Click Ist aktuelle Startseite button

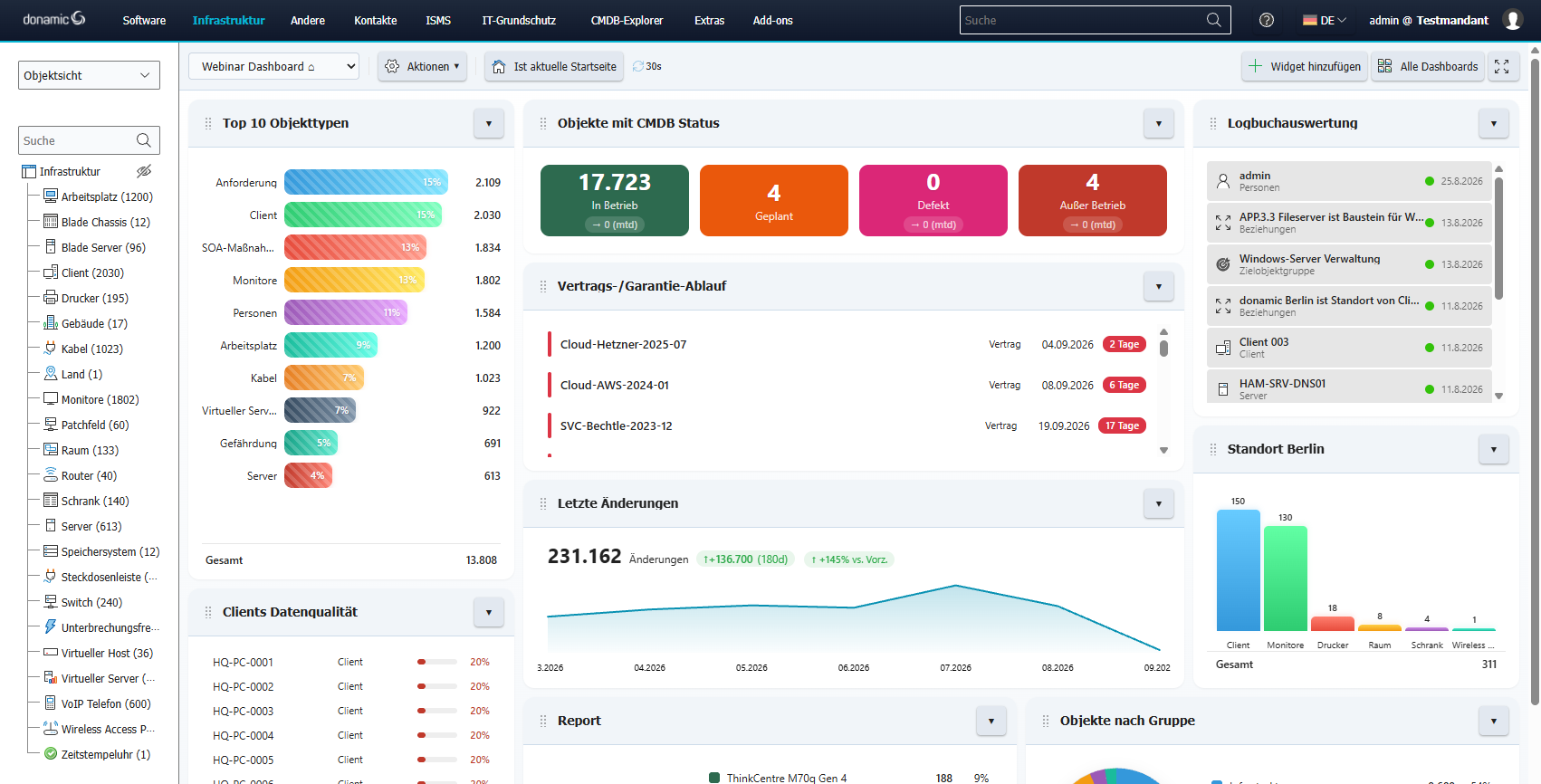tap(554, 66)
